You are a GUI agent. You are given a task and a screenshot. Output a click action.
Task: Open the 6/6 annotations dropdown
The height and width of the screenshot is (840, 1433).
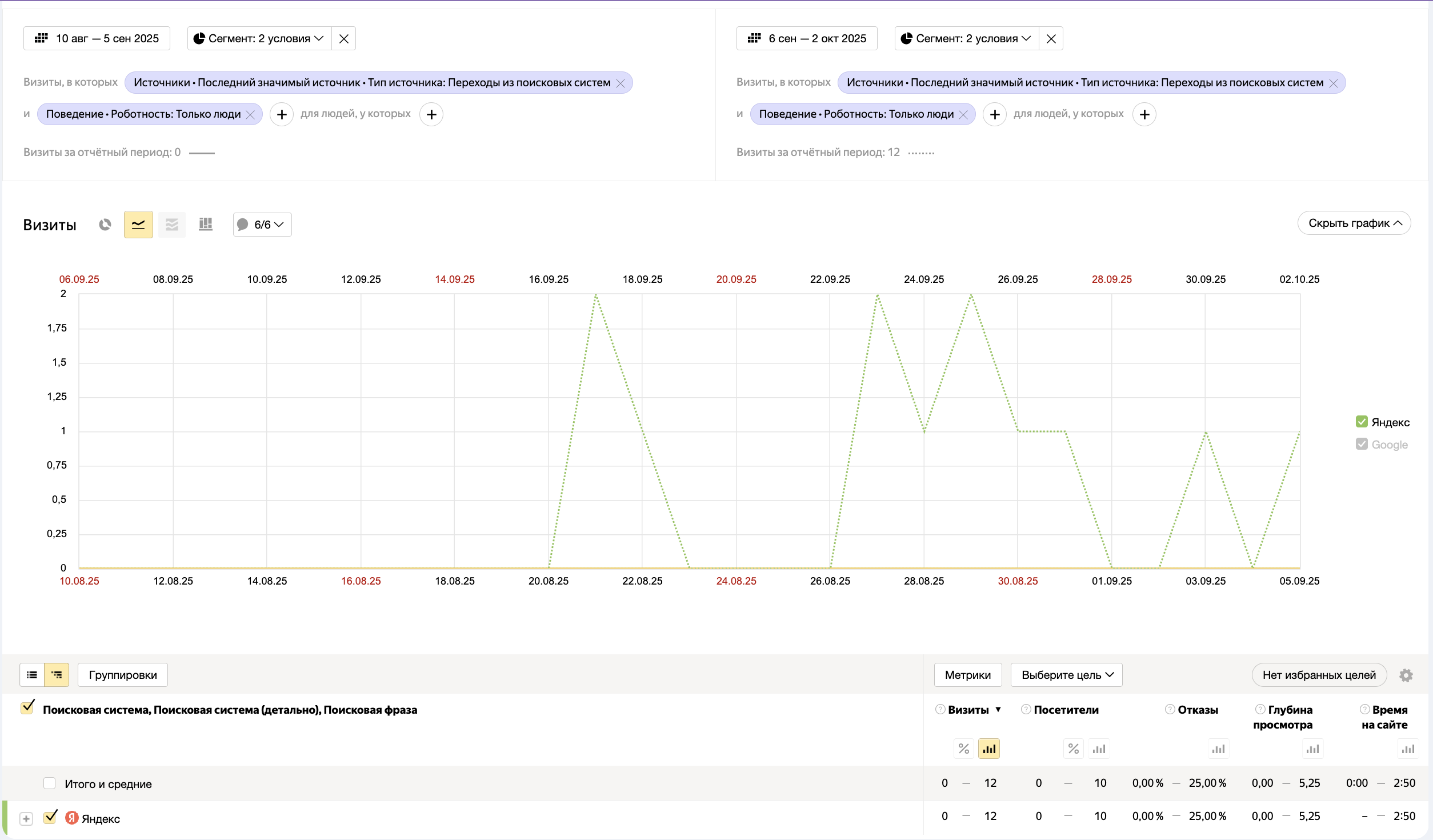click(x=262, y=225)
